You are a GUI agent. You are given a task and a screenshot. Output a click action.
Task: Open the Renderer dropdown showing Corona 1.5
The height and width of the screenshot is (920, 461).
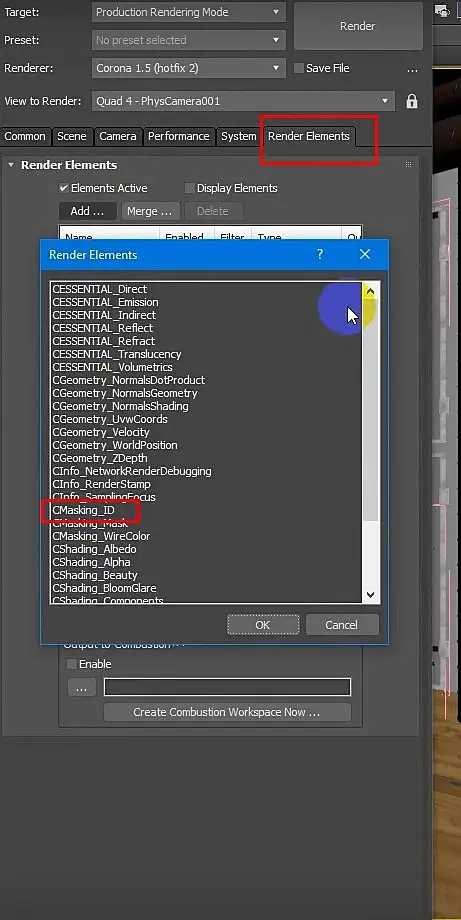(189, 68)
